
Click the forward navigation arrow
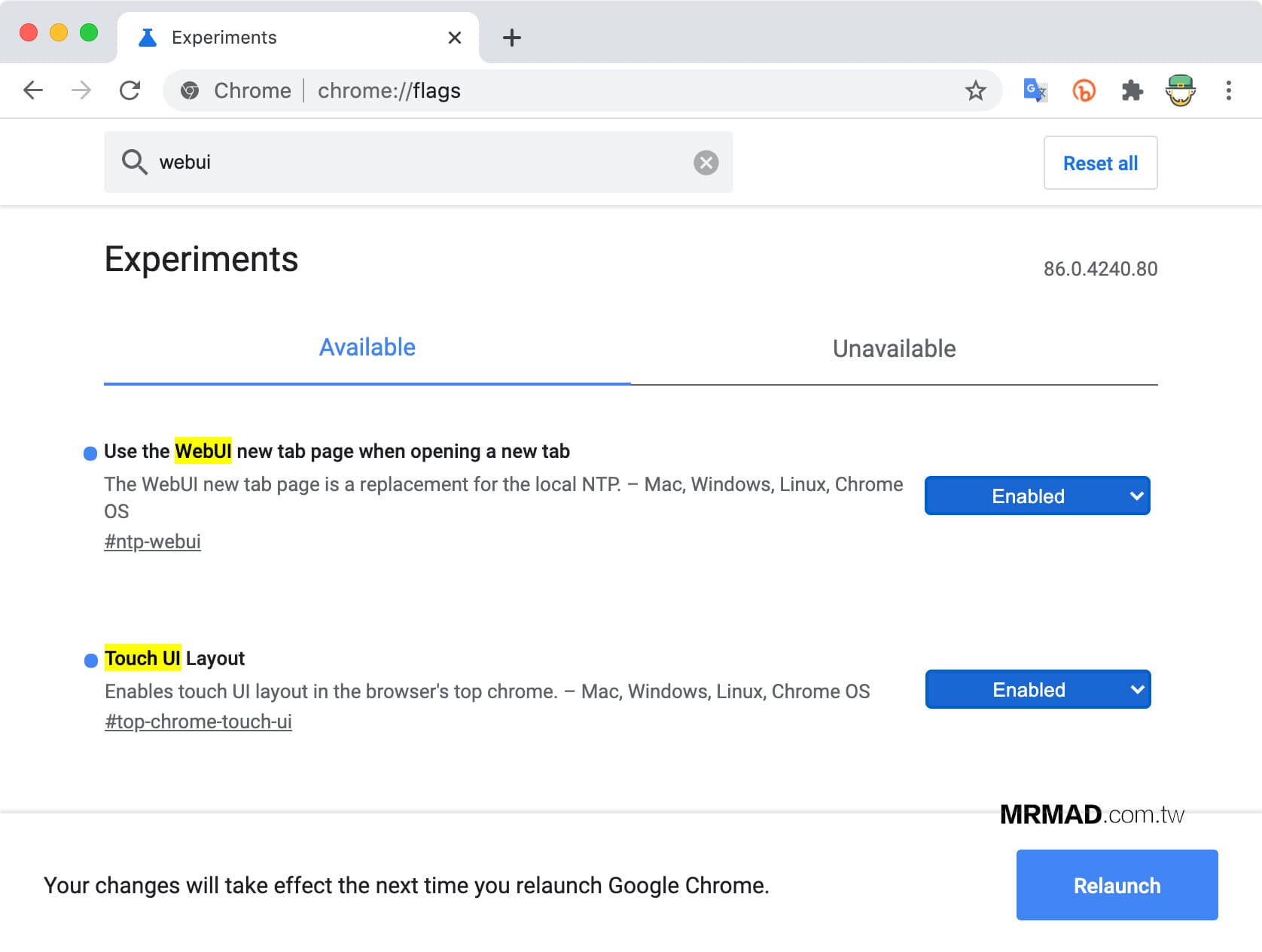click(x=81, y=90)
